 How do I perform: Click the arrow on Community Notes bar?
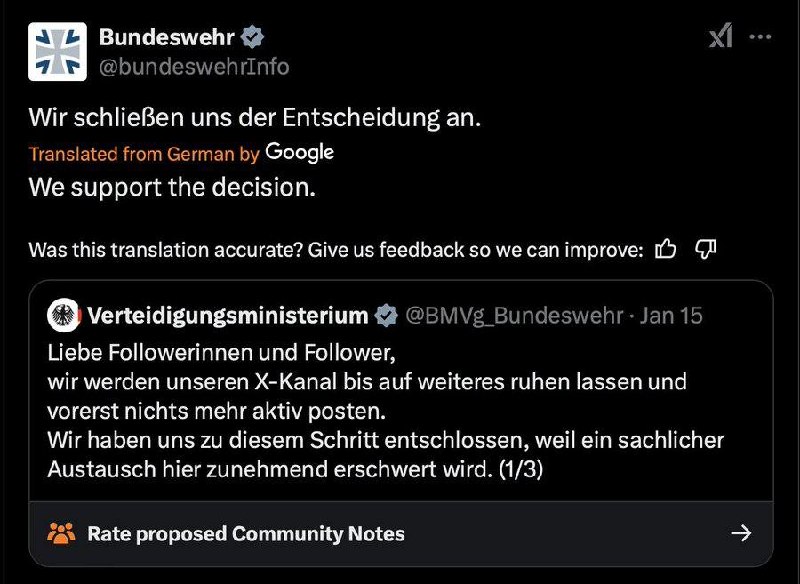pos(741,533)
